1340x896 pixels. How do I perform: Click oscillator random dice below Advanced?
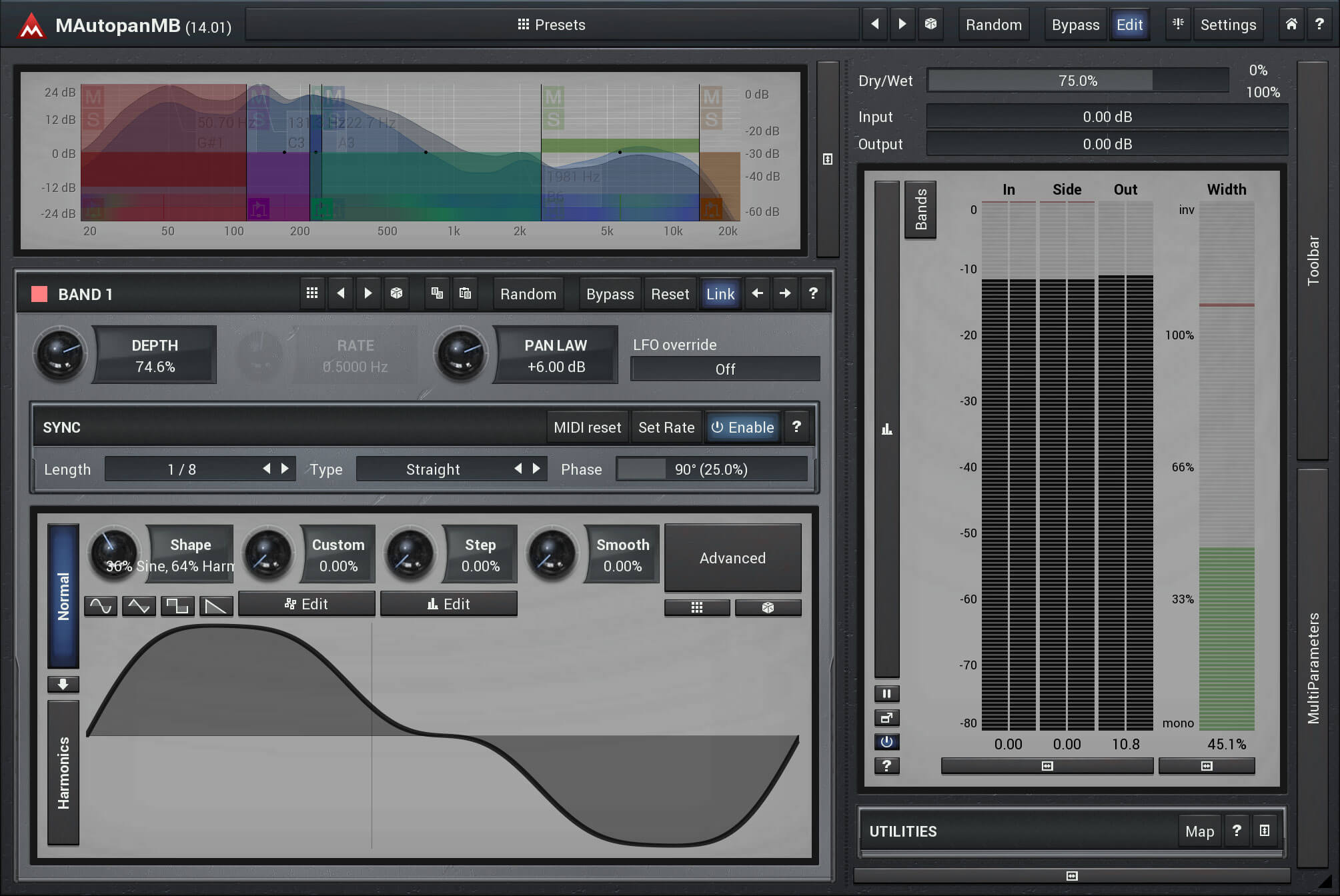[x=768, y=607]
